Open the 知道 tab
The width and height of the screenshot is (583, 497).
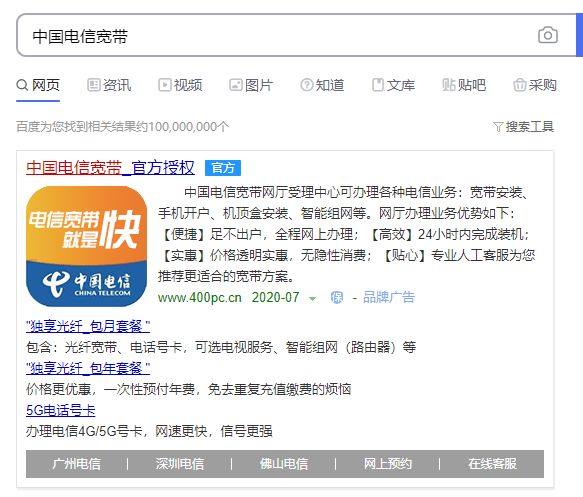click(x=322, y=85)
